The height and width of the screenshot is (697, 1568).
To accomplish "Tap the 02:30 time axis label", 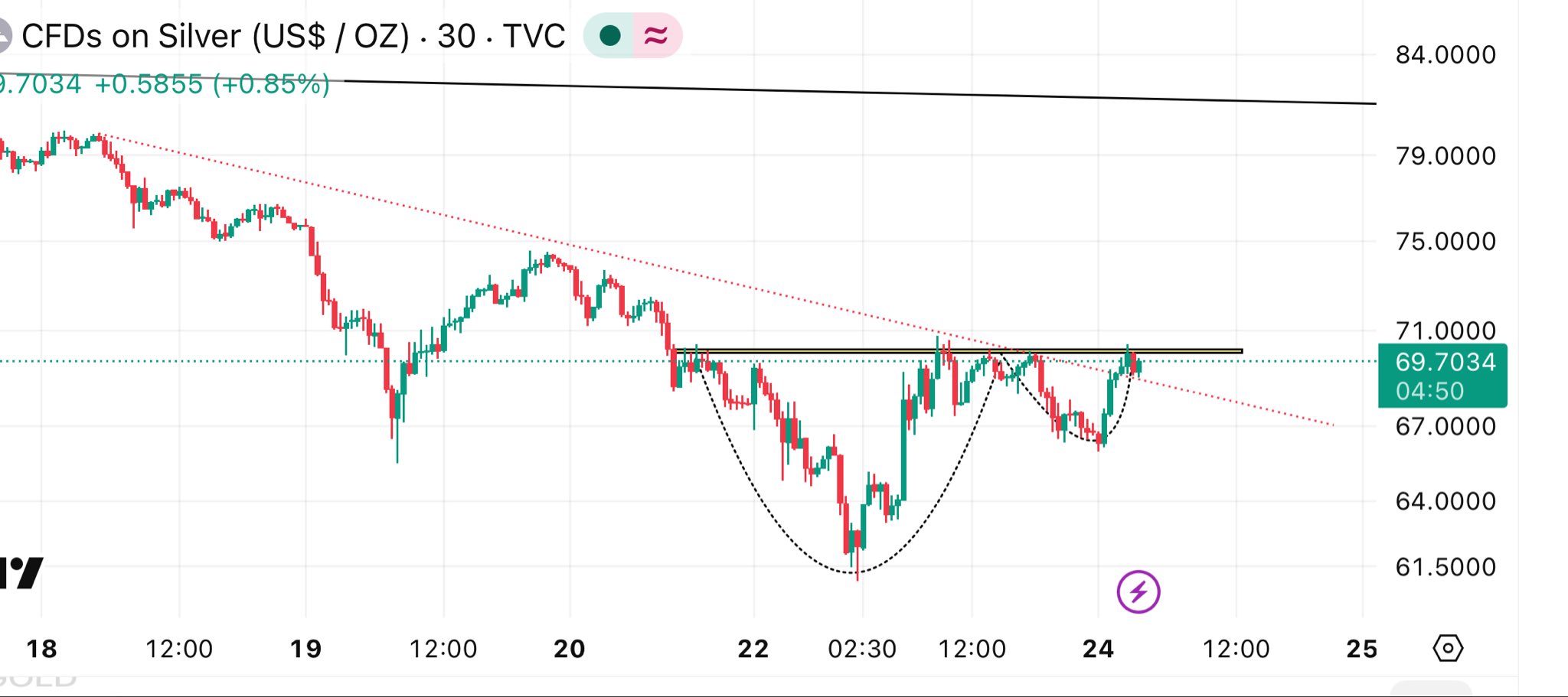I will 861,650.
